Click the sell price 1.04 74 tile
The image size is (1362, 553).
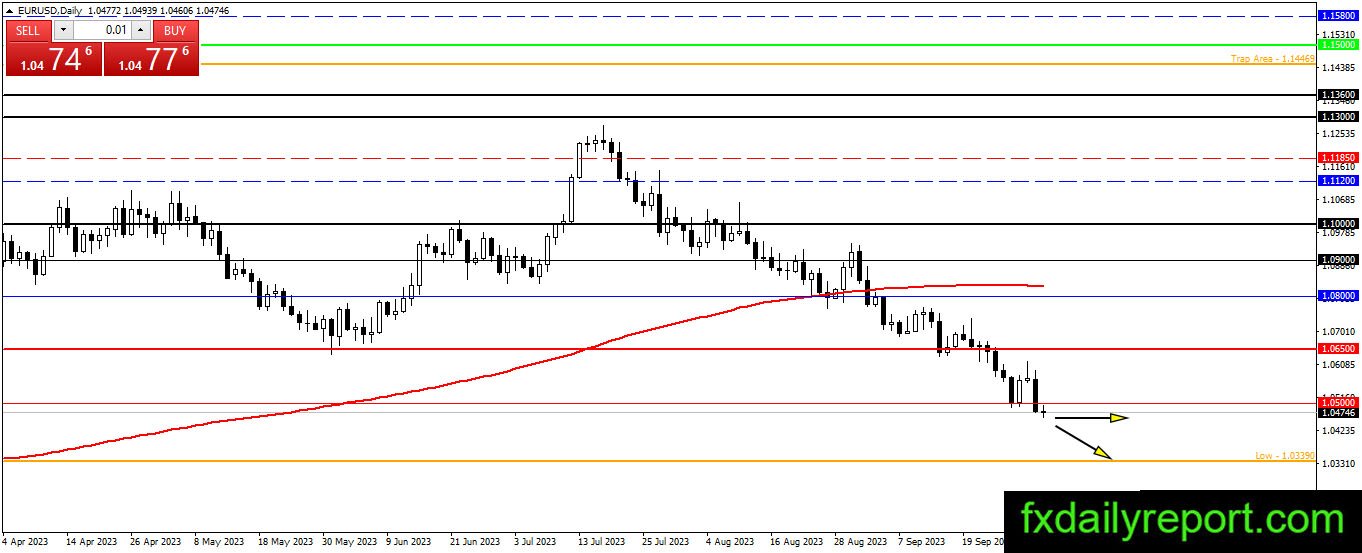tap(53, 59)
